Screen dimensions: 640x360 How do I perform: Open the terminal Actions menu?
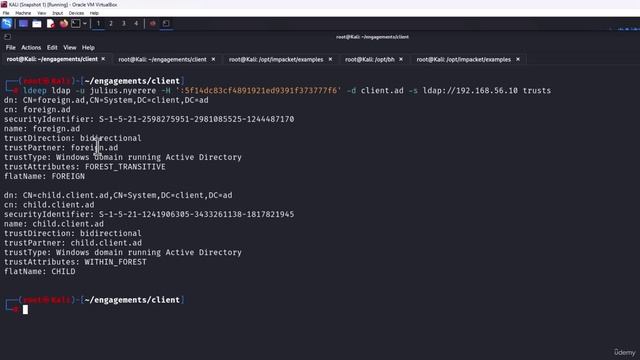(x=31, y=48)
